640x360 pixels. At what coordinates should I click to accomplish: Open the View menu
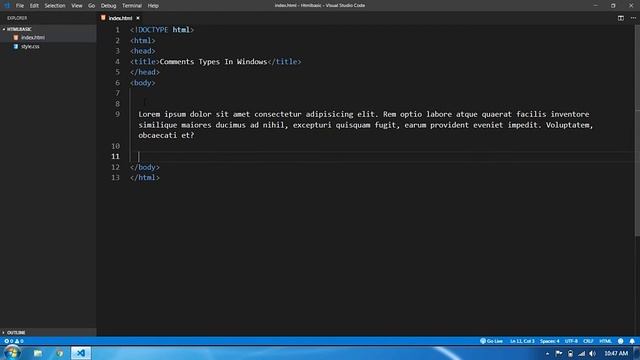(x=77, y=6)
